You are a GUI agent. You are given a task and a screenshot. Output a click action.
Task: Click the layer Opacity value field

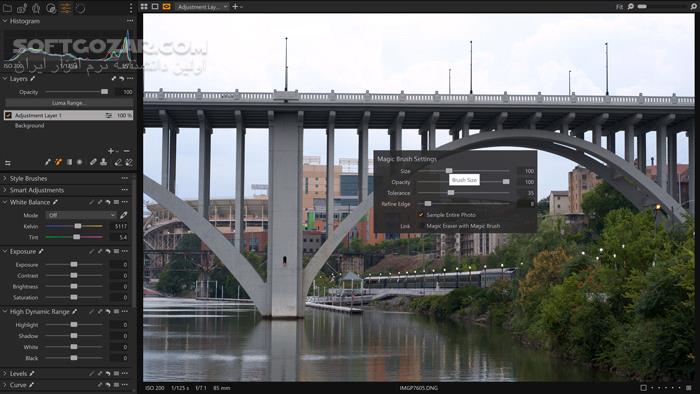[125, 92]
